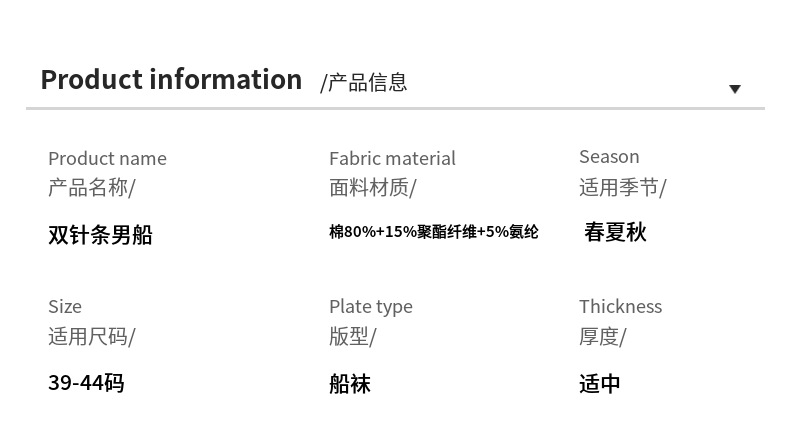Select the 春夏秋 season value

[x=615, y=233]
